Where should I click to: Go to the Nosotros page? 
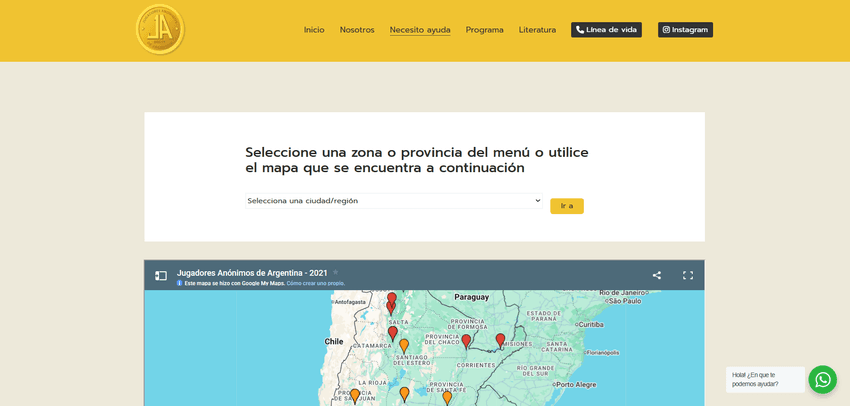pyautogui.click(x=357, y=30)
